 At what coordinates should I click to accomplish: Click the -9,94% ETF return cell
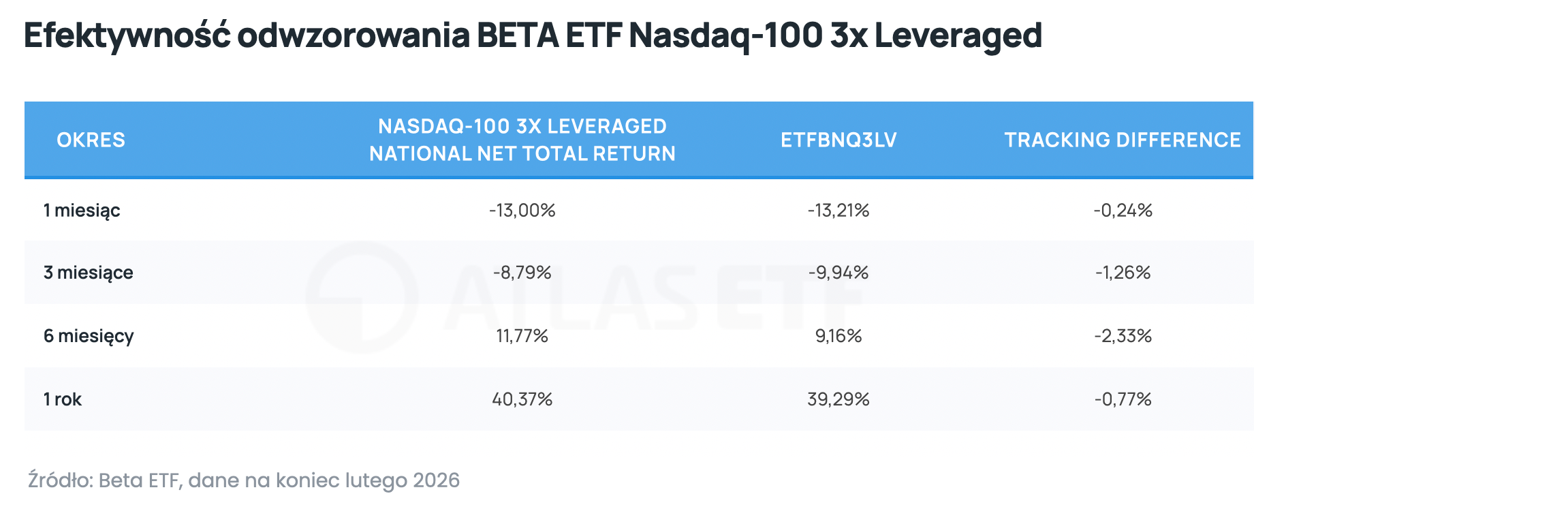pyautogui.click(x=838, y=273)
